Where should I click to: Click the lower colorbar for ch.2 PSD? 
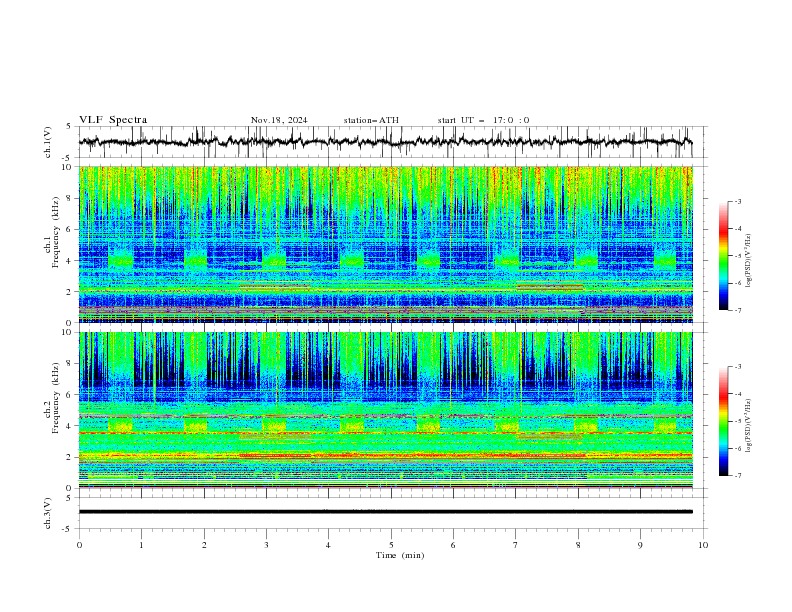(723, 421)
